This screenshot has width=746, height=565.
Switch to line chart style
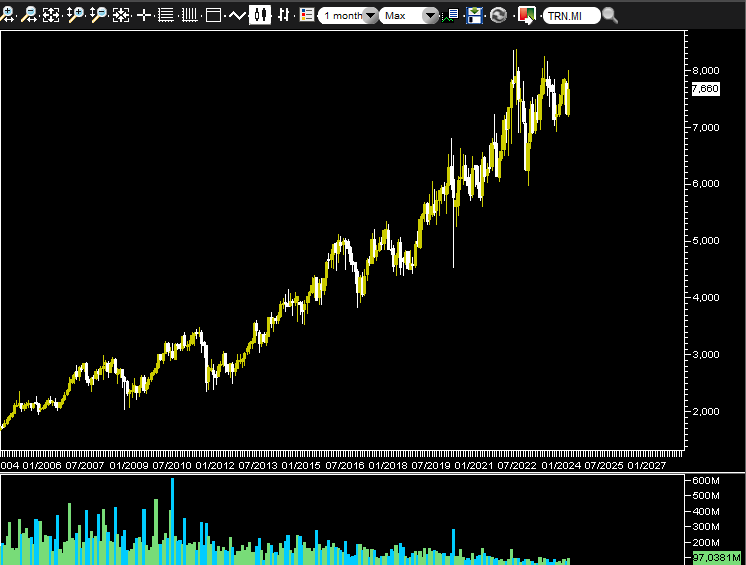[x=237, y=15]
